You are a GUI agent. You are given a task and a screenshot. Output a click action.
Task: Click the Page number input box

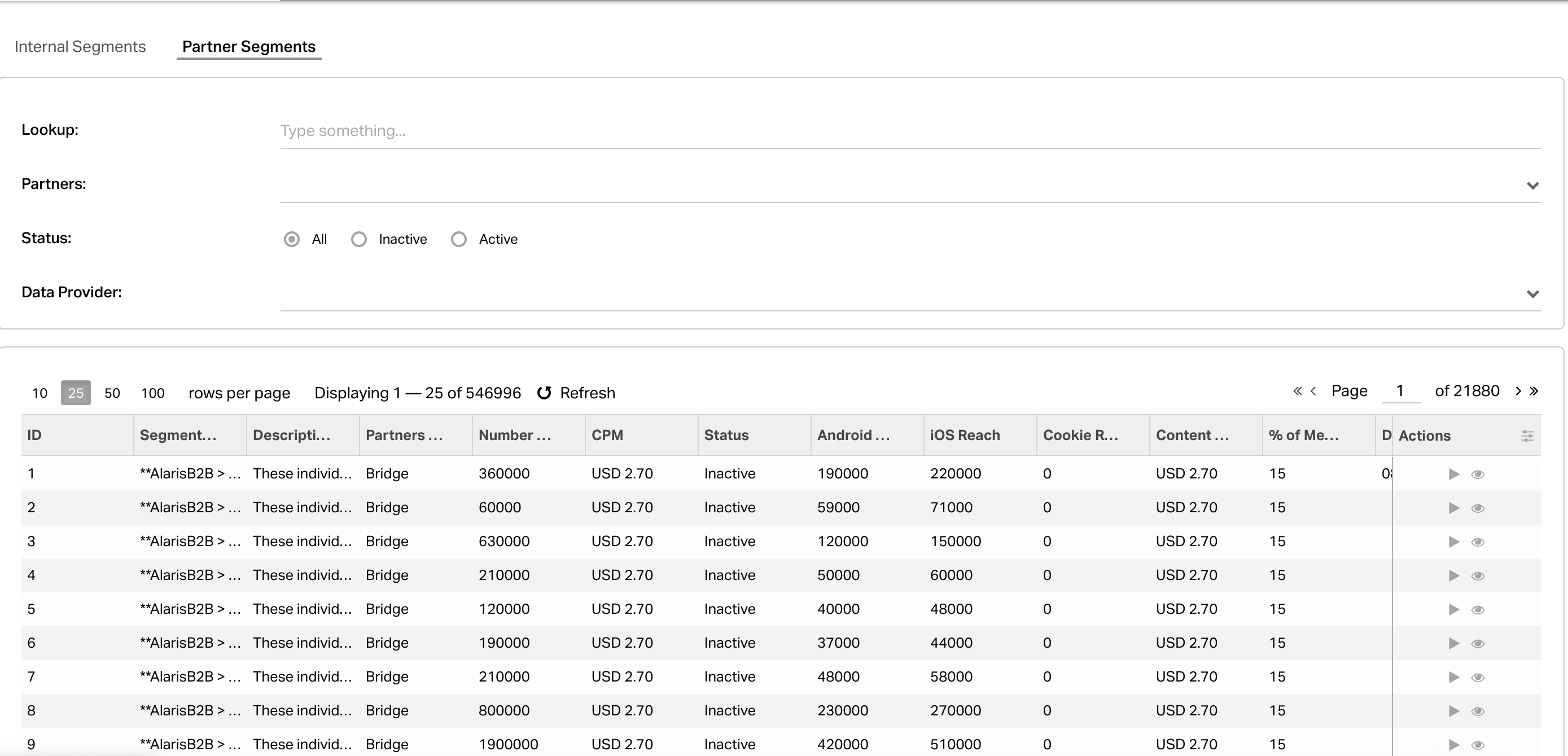[x=1400, y=390]
